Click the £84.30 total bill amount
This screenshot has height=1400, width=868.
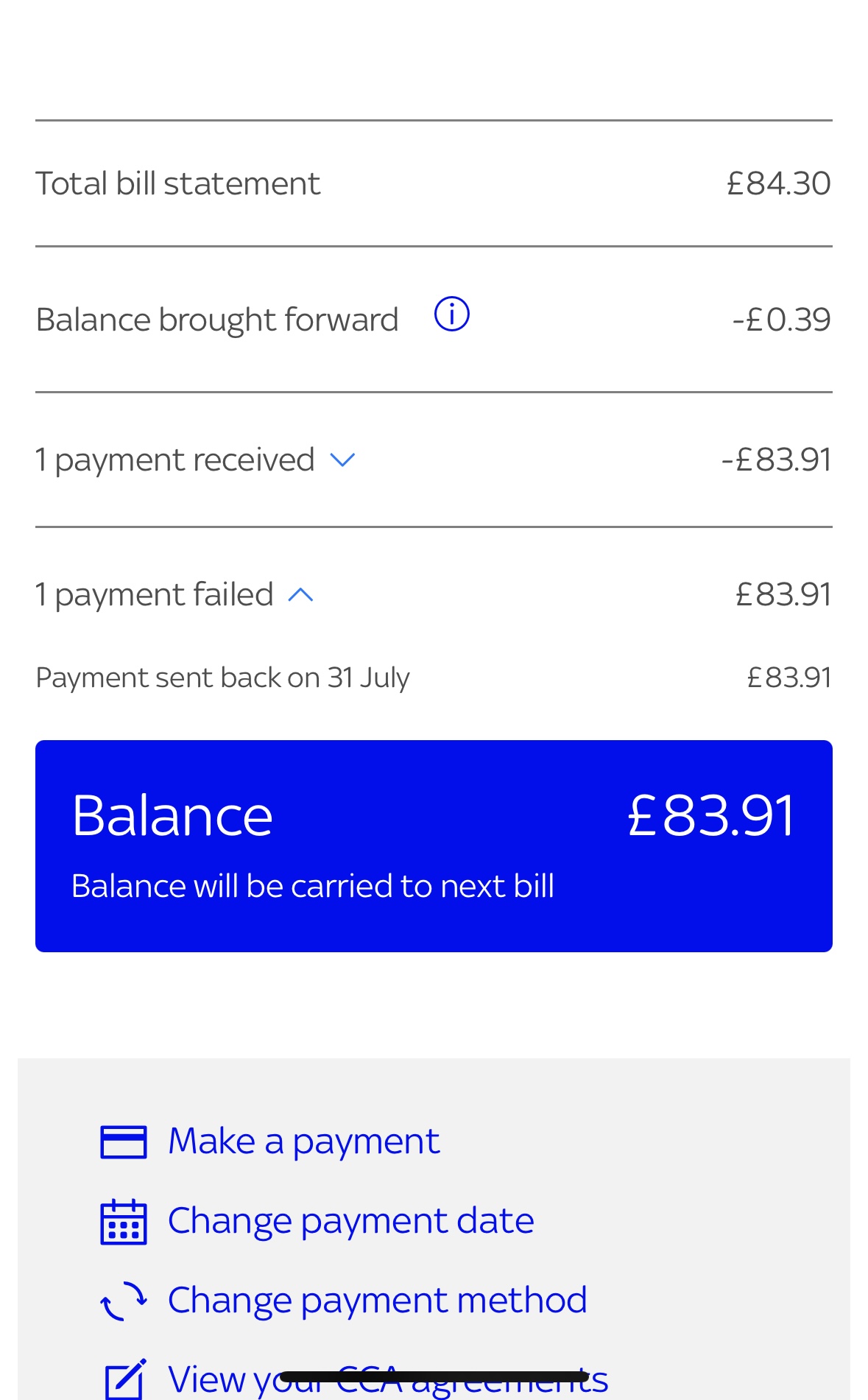778,183
